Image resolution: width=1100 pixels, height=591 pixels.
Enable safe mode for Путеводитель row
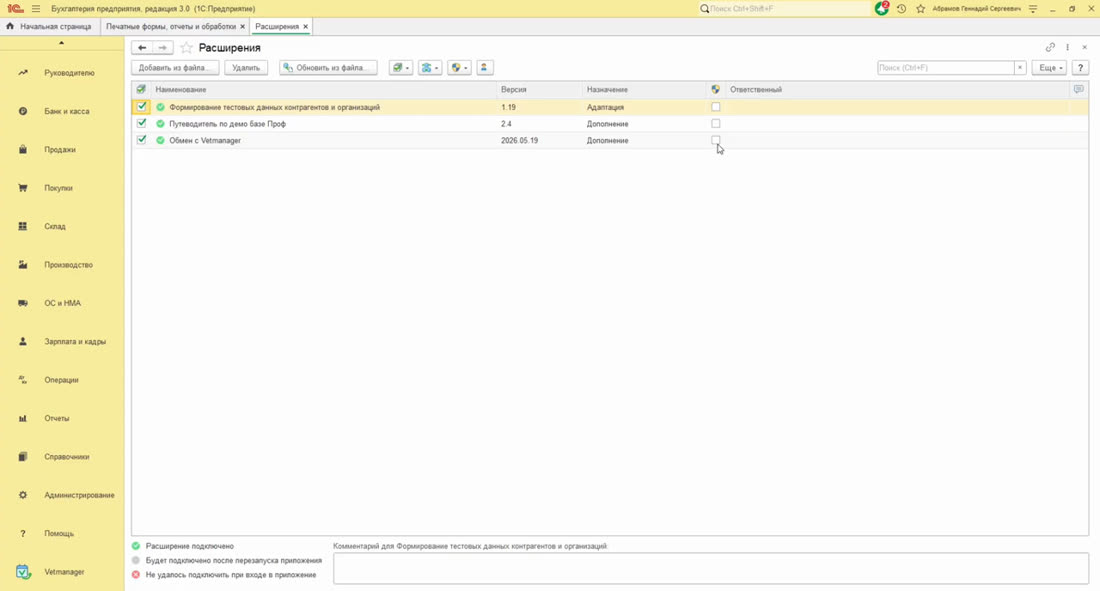(x=716, y=124)
